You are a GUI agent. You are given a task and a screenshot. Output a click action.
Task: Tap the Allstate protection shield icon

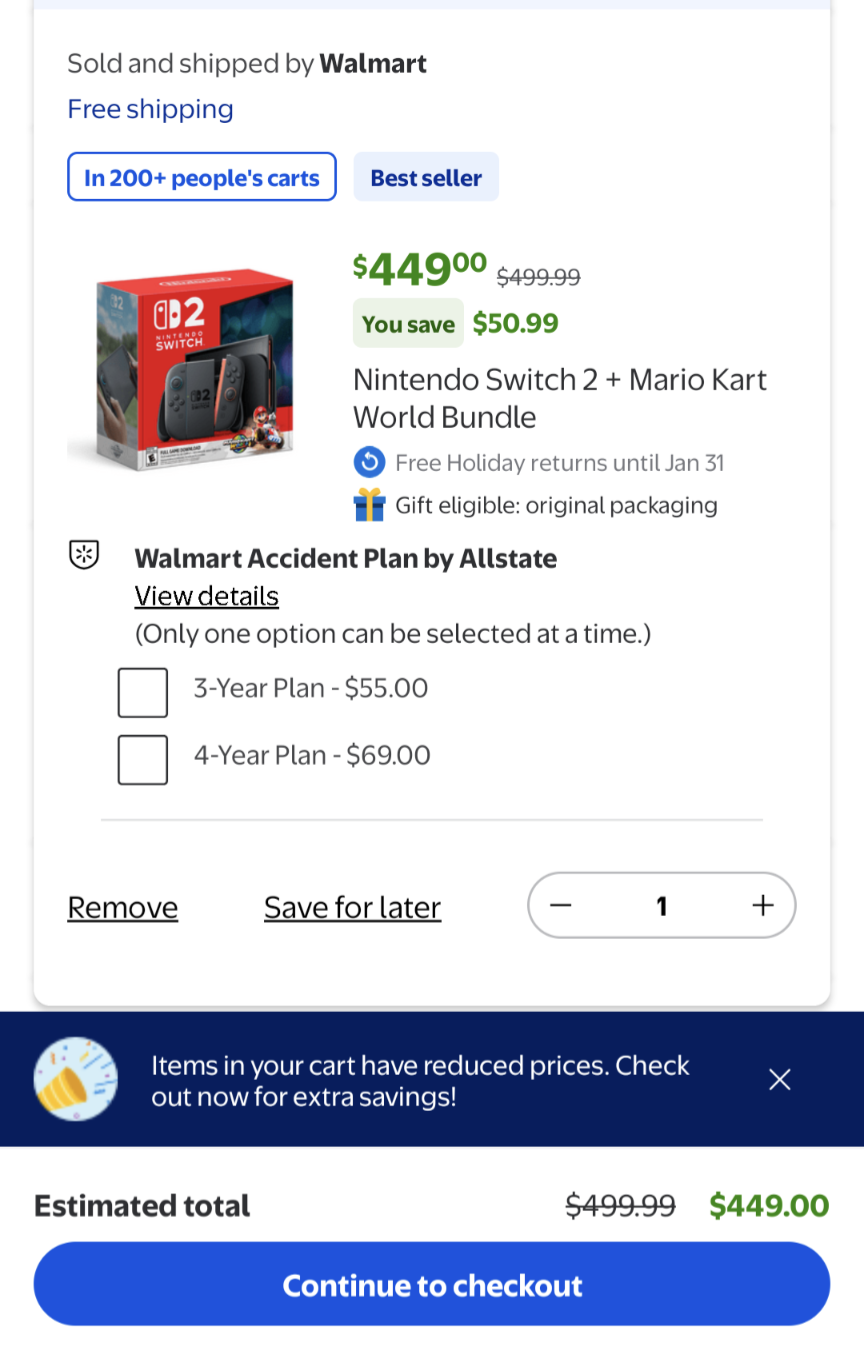84,555
